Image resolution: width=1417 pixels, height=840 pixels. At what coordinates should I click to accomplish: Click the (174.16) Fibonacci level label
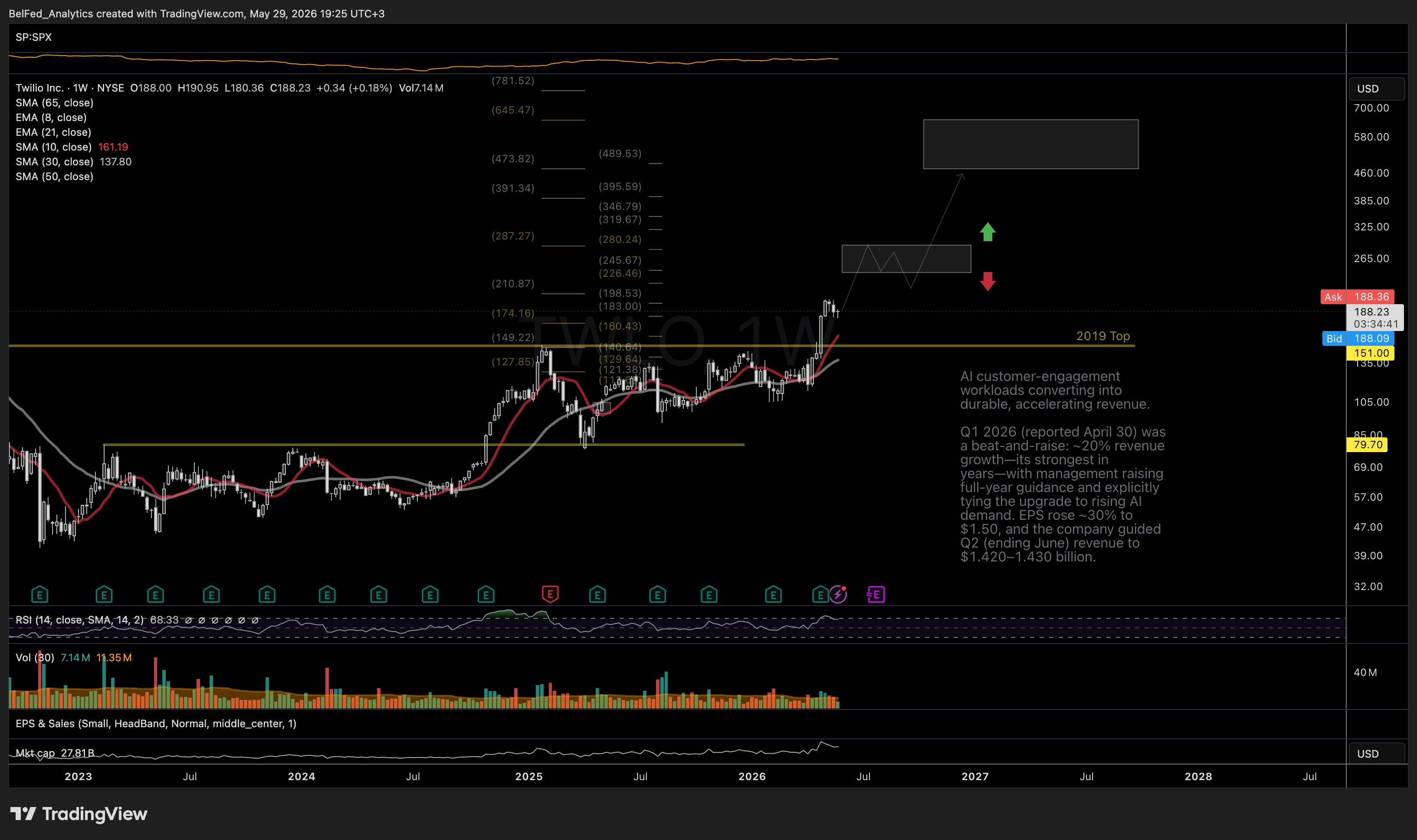(x=513, y=313)
